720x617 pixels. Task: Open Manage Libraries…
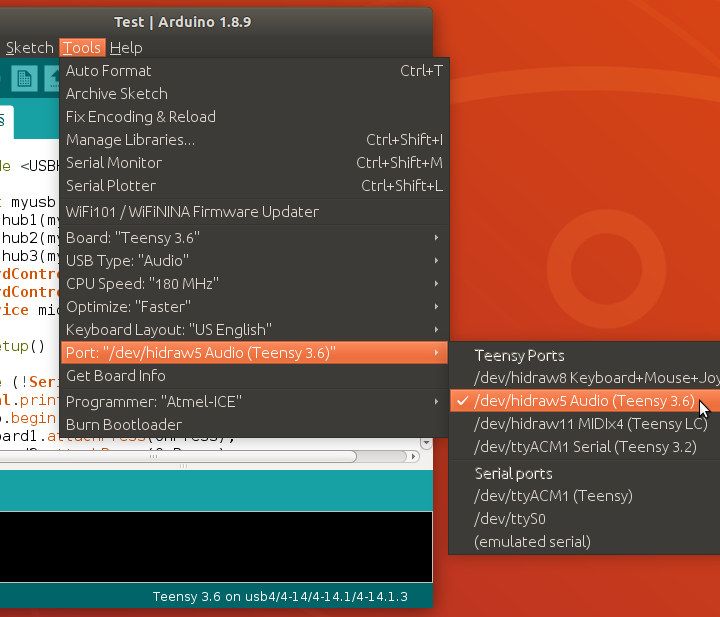pyautogui.click(x=254, y=140)
